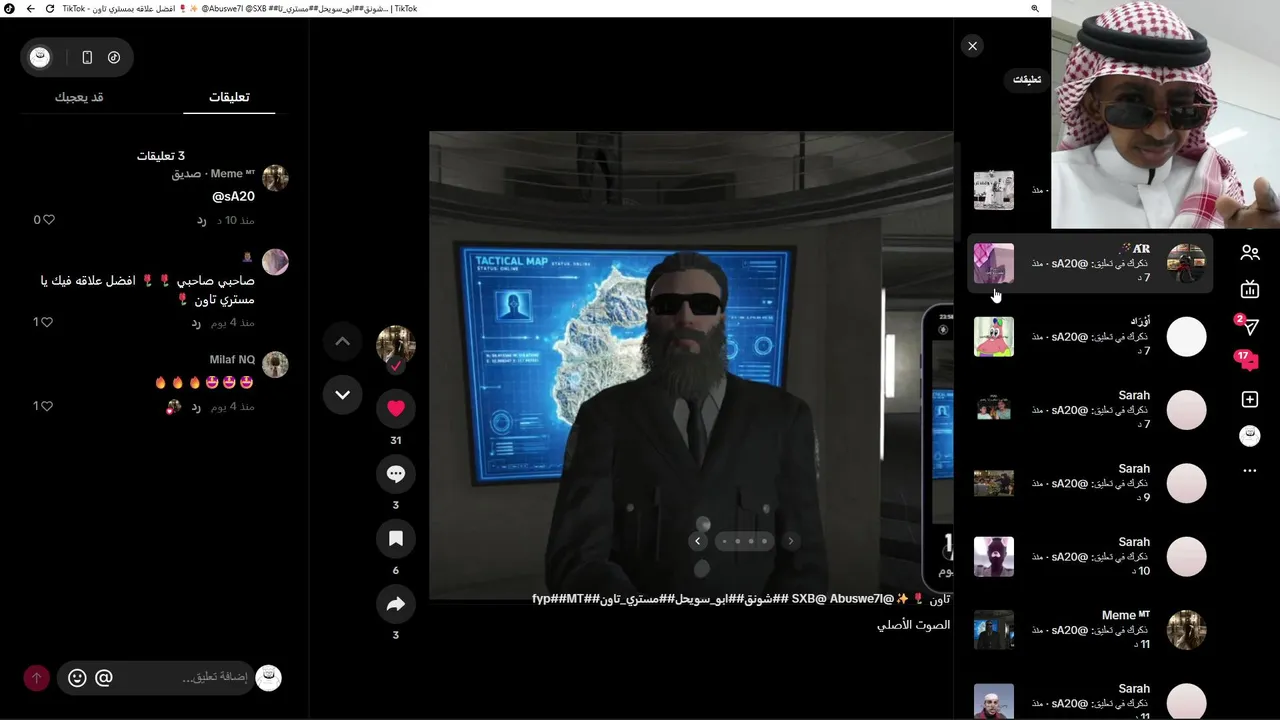Reload the page with the browser refresh icon
Screen dimensions: 1280x720
50,8
